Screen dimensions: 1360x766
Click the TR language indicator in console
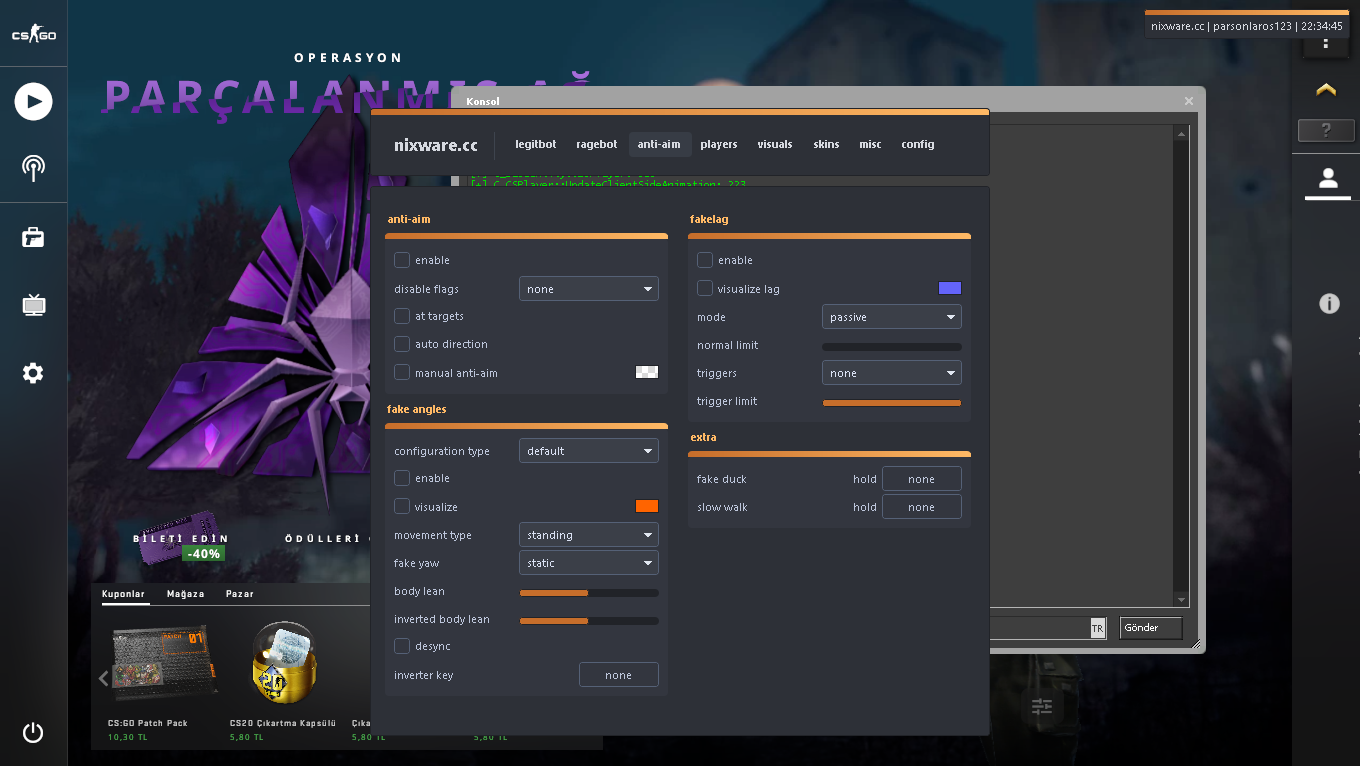1097,628
